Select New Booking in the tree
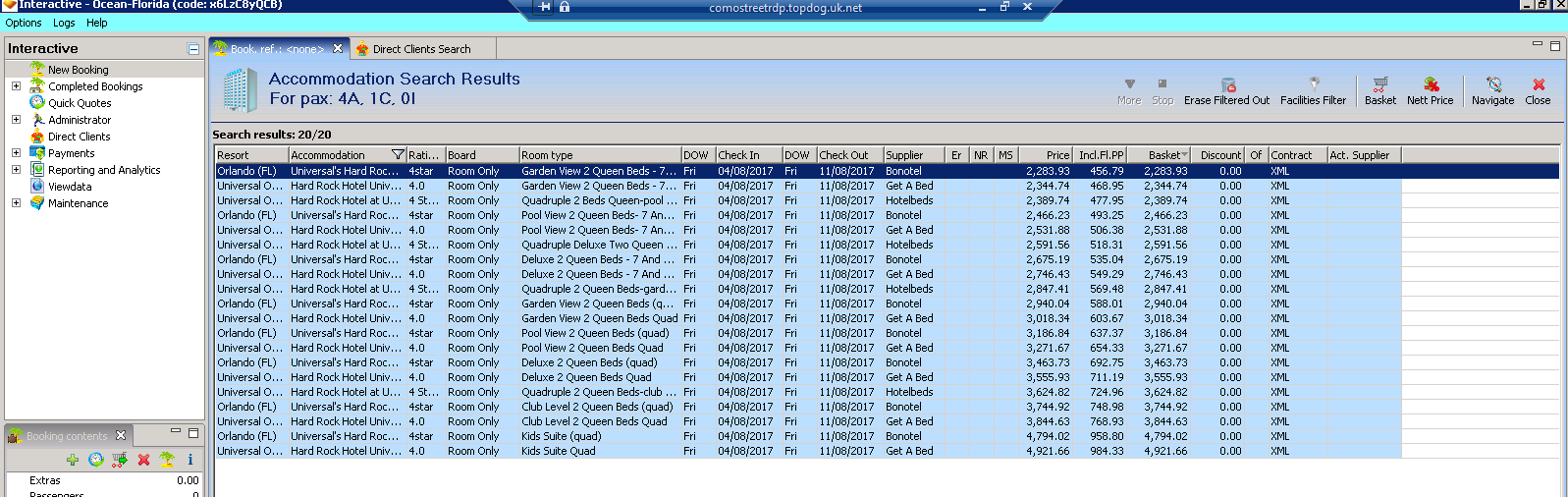This screenshot has width=1568, height=497. pyautogui.click(x=79, y=70)
